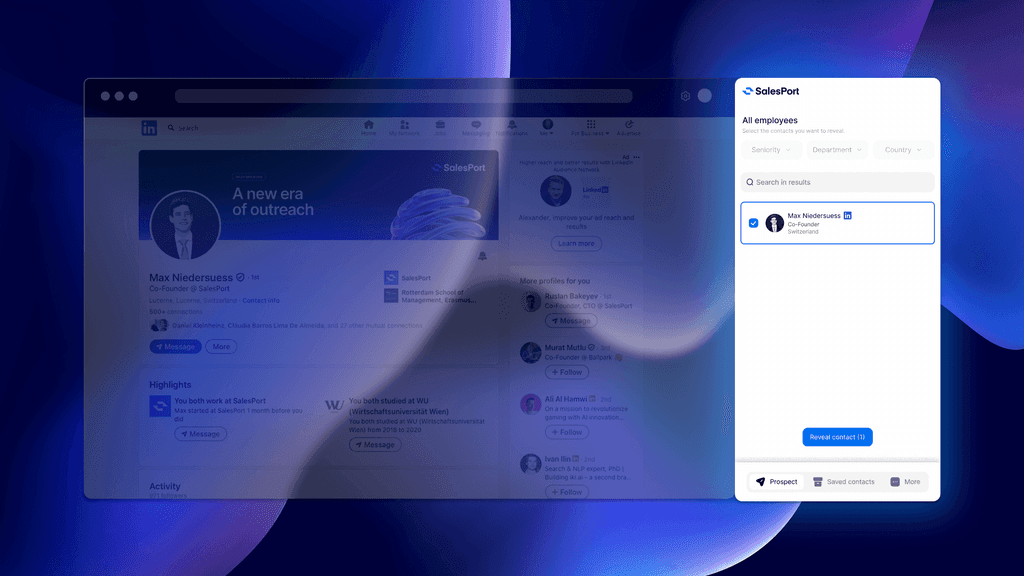Viewport: 1024px width, 576px height.
Task: Open Ali Al Hamwi's profile picture
Action: pyautogui.click(x=530, y=404)
